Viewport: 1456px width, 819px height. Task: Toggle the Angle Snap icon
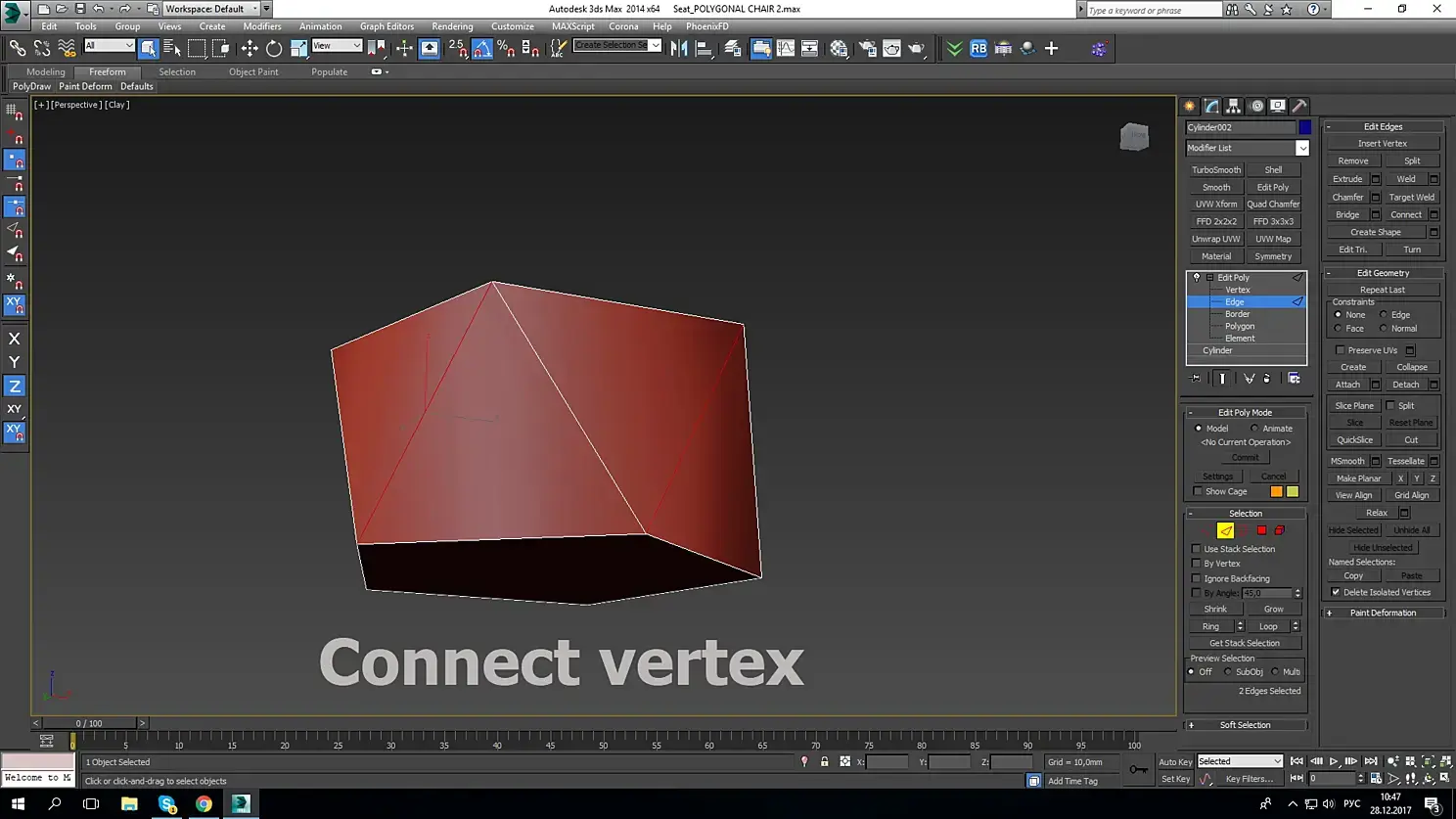point(482,48)
